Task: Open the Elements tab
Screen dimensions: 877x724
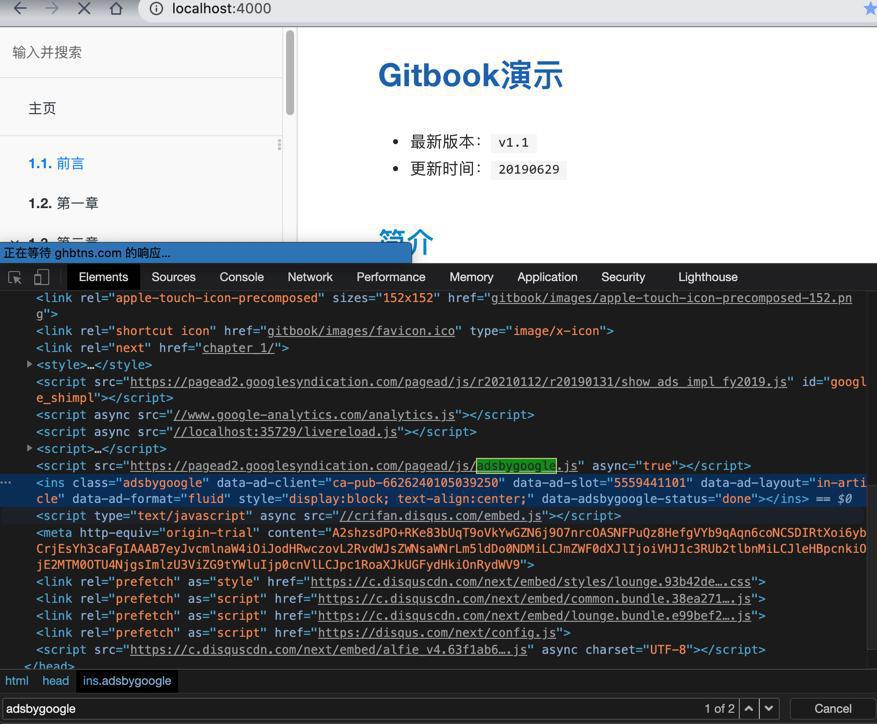Action: [x=103, y=277]
